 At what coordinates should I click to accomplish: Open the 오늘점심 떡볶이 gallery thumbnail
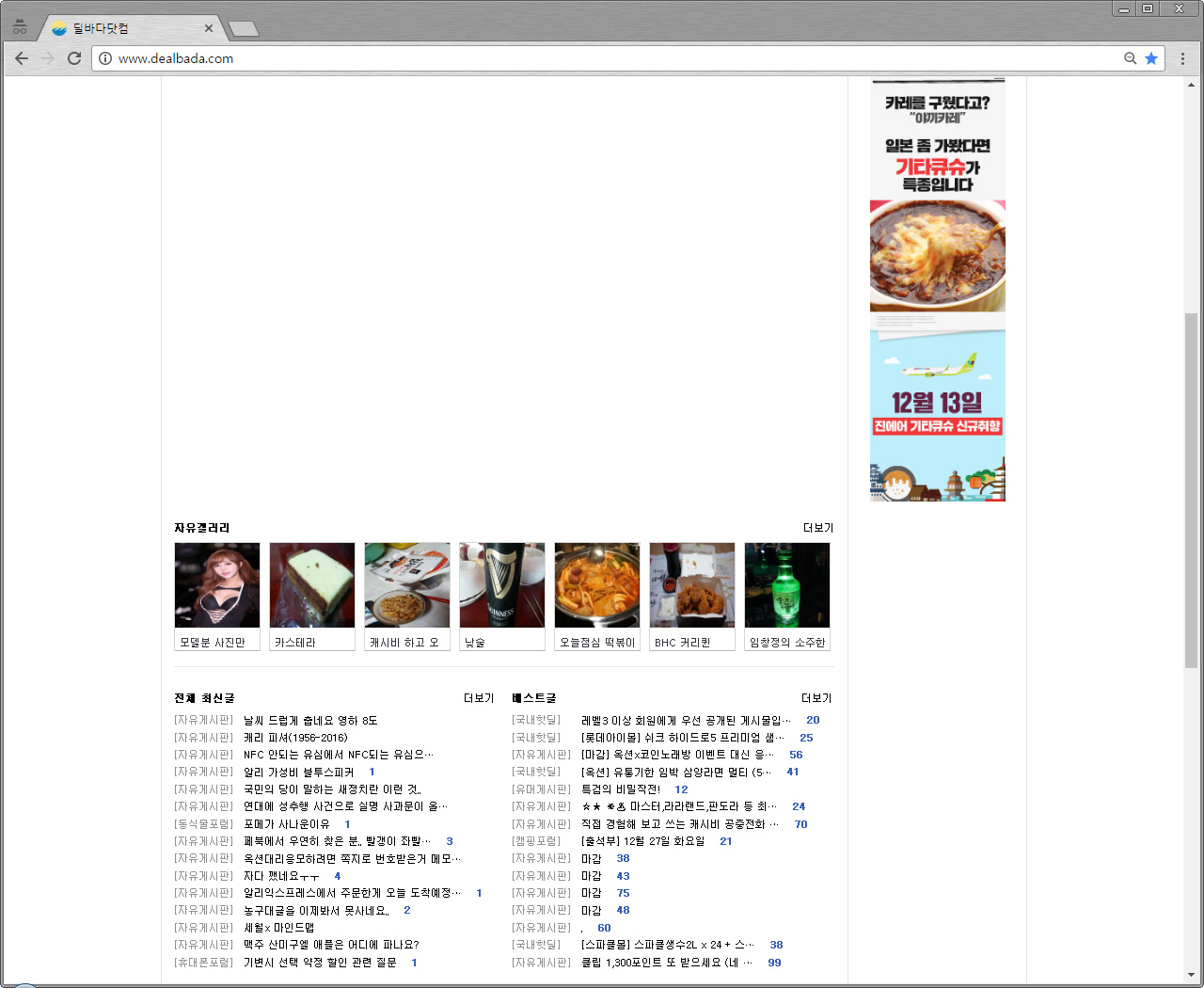597,586
